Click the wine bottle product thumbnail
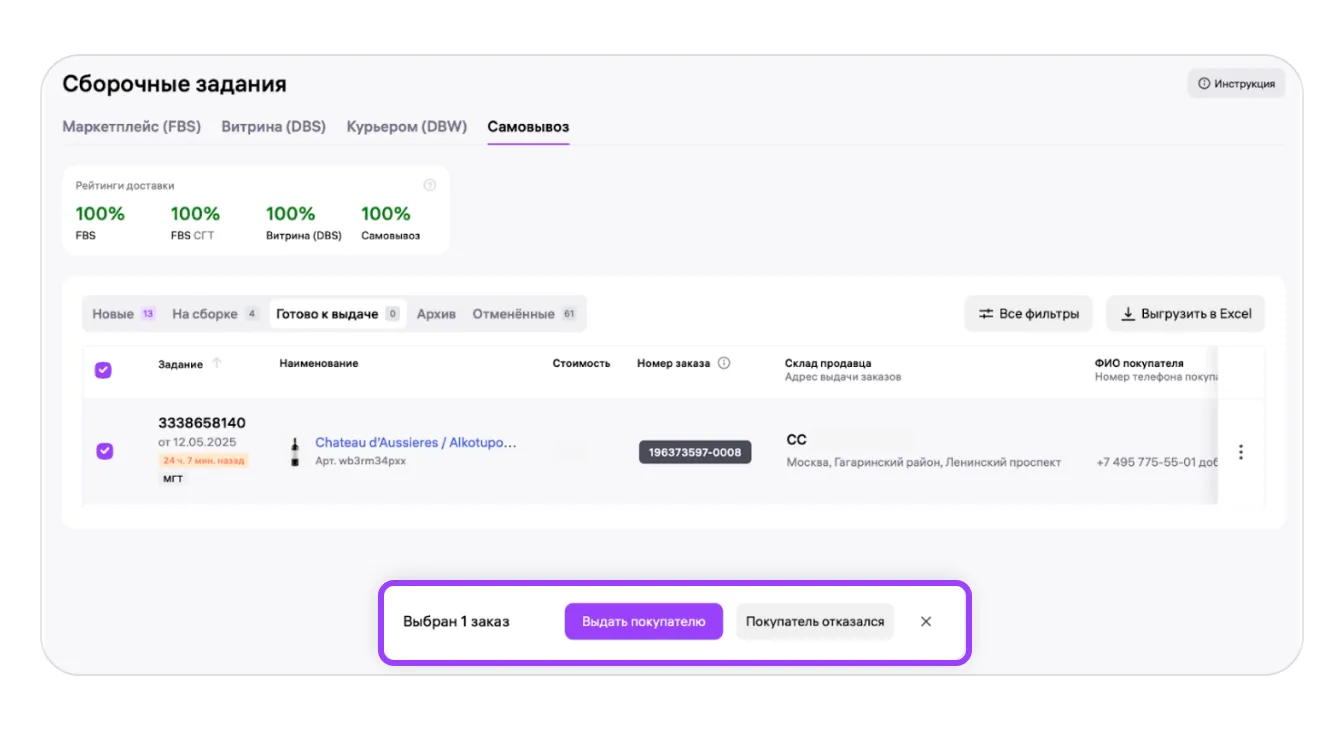The width and height of the screenshot is (1344, 730). click(x=295, y=452)
